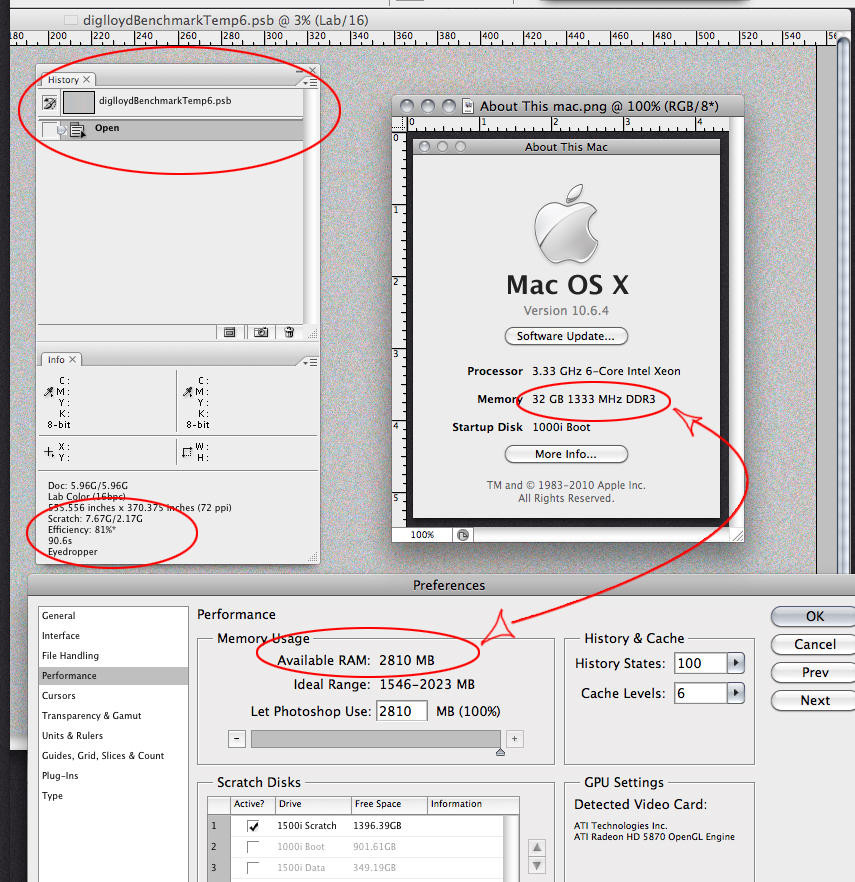
Task: Click the selection size icon beside W and H
Action: coord(187,452)
